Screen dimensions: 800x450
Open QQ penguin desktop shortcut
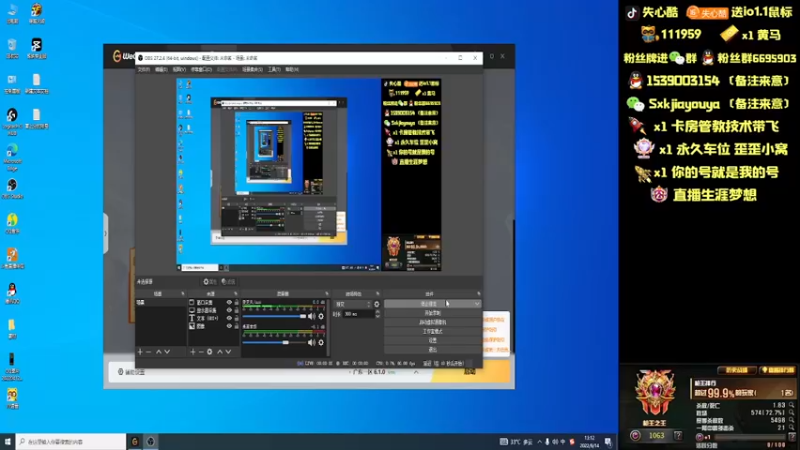pyautogui.click(x=12, y=293)
